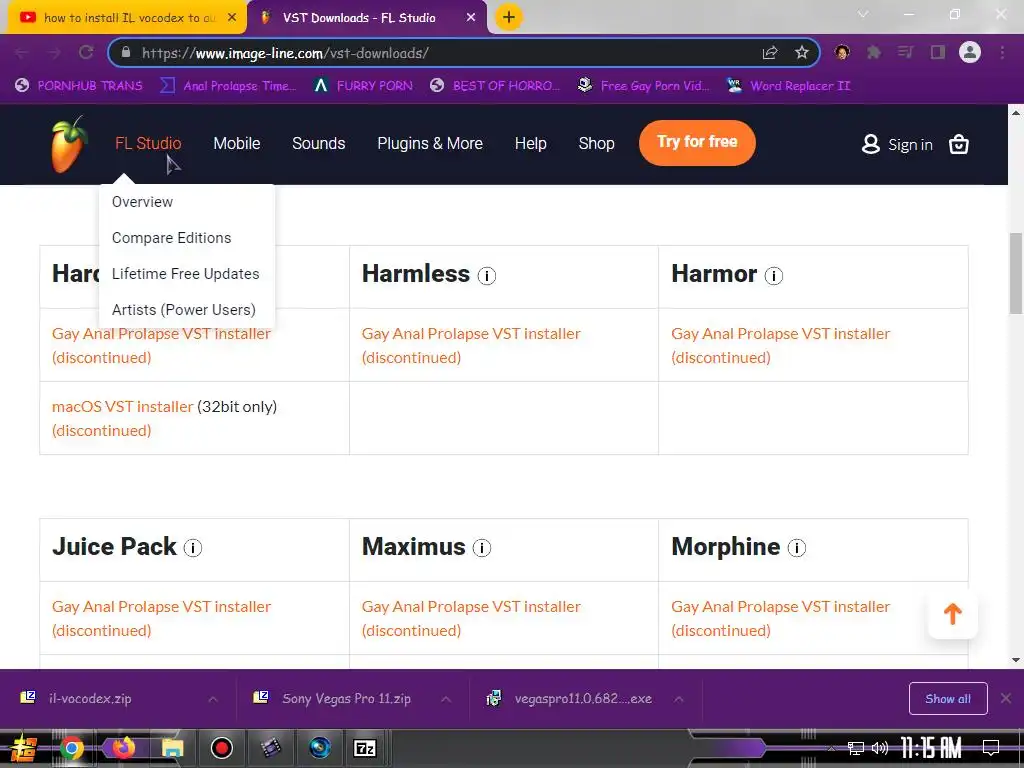Viewport: 1024px width, 768px height.
Task: Open the shopping basket icon
Action: click(958, 144)
